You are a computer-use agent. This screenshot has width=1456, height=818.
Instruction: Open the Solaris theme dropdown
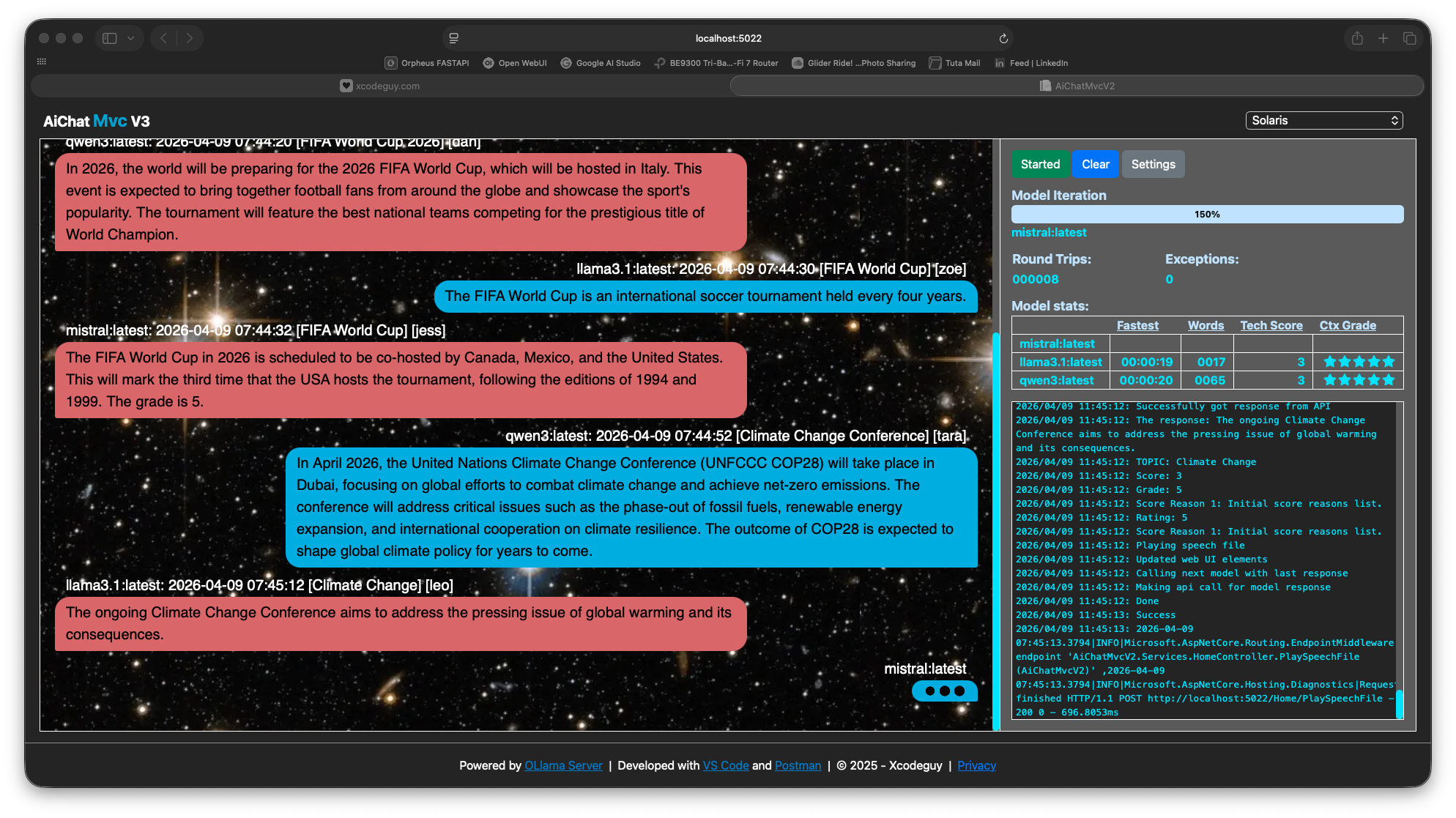point(1323,120)
